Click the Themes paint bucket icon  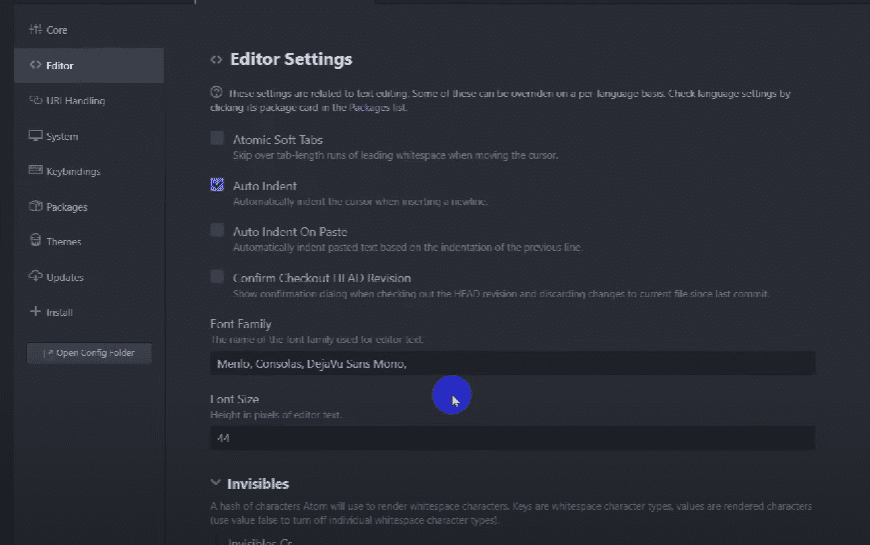(36, 242)
